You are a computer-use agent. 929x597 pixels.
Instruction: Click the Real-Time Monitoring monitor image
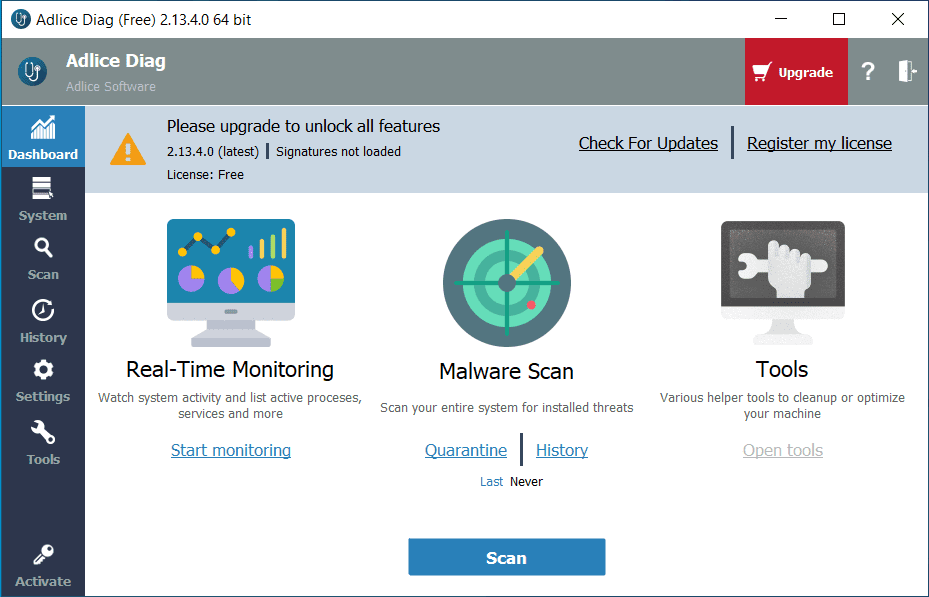click(x=230, y=283)
